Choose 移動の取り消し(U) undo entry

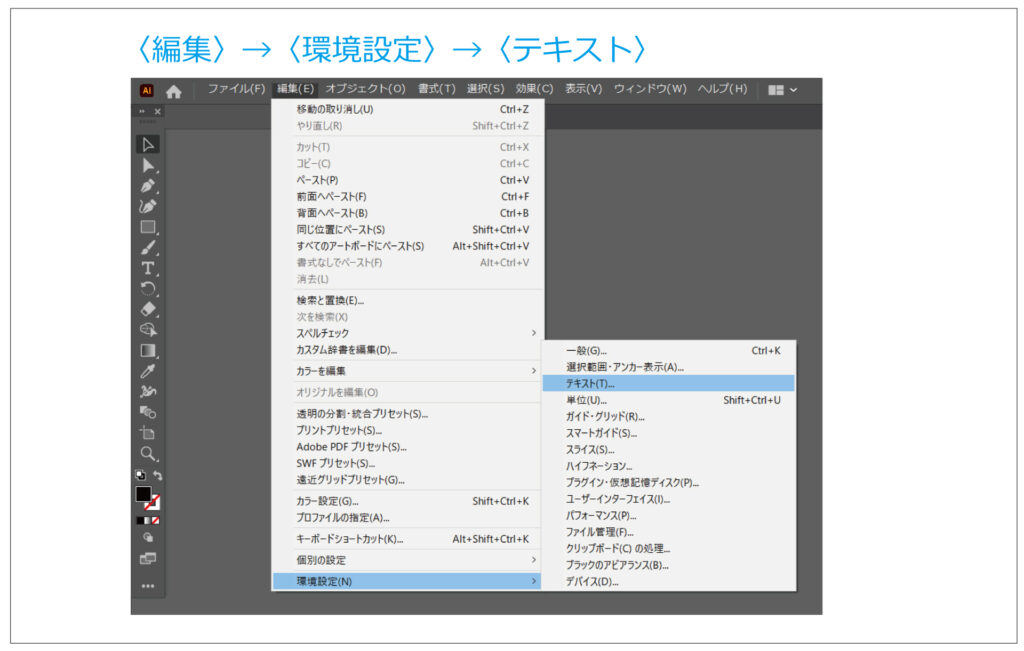point(407,109)
